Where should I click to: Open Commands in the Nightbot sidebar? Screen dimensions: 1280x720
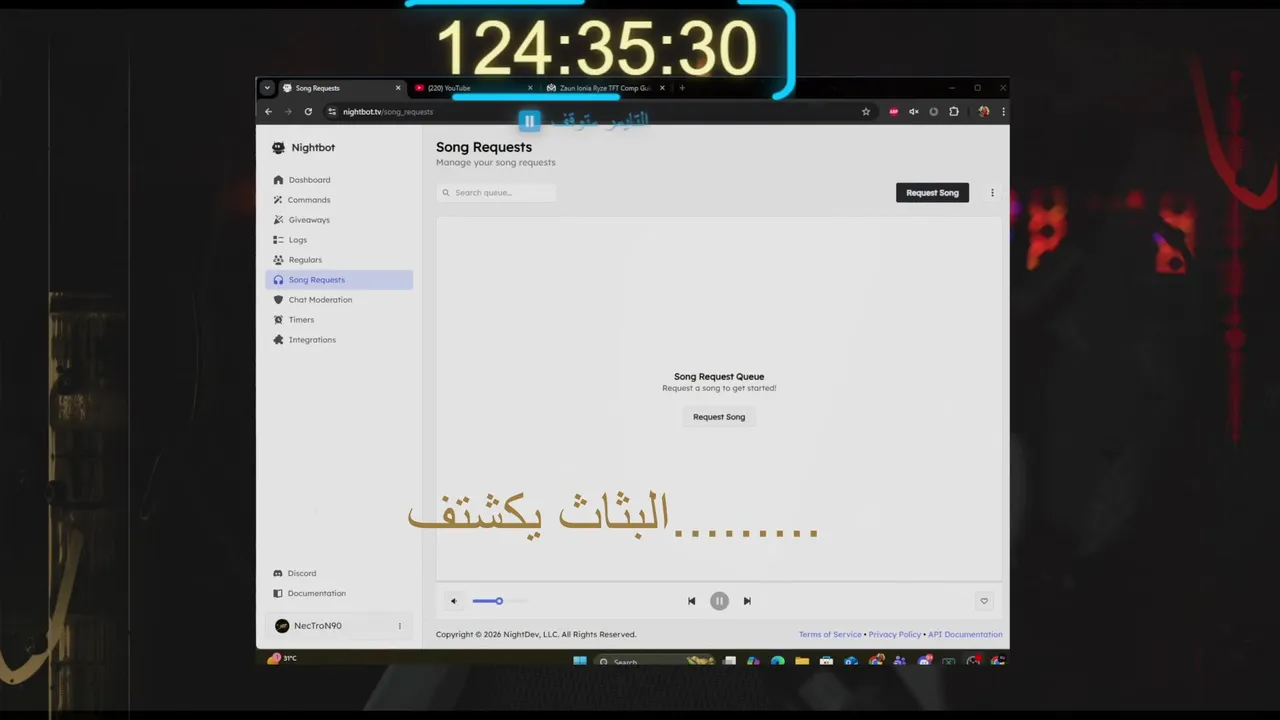pyautogui.click(x=339, y=200)
